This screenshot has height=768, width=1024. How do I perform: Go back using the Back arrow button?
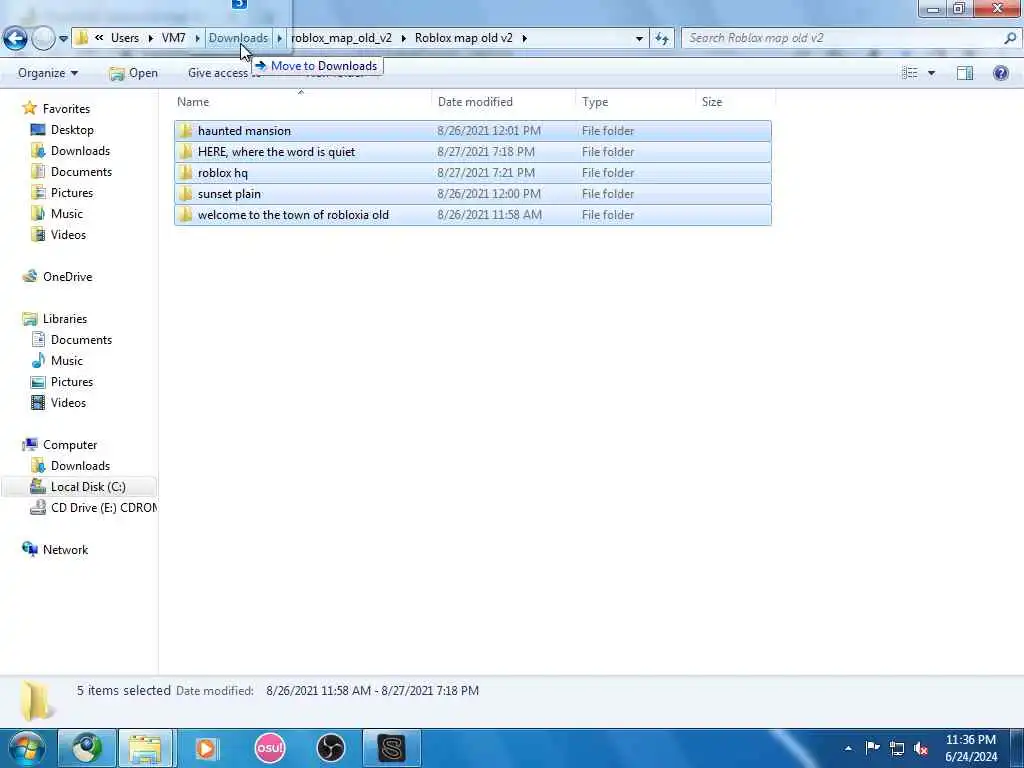pyautogui.click(x=15, y=38)
